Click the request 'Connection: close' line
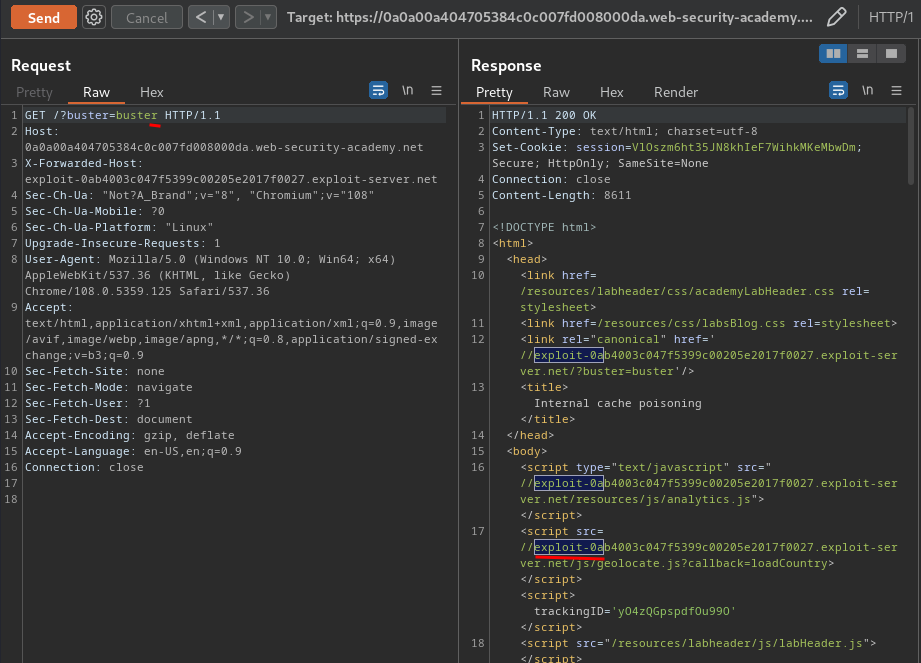The image size is (921, 663). pyautogui.click(x=84, y=467)
